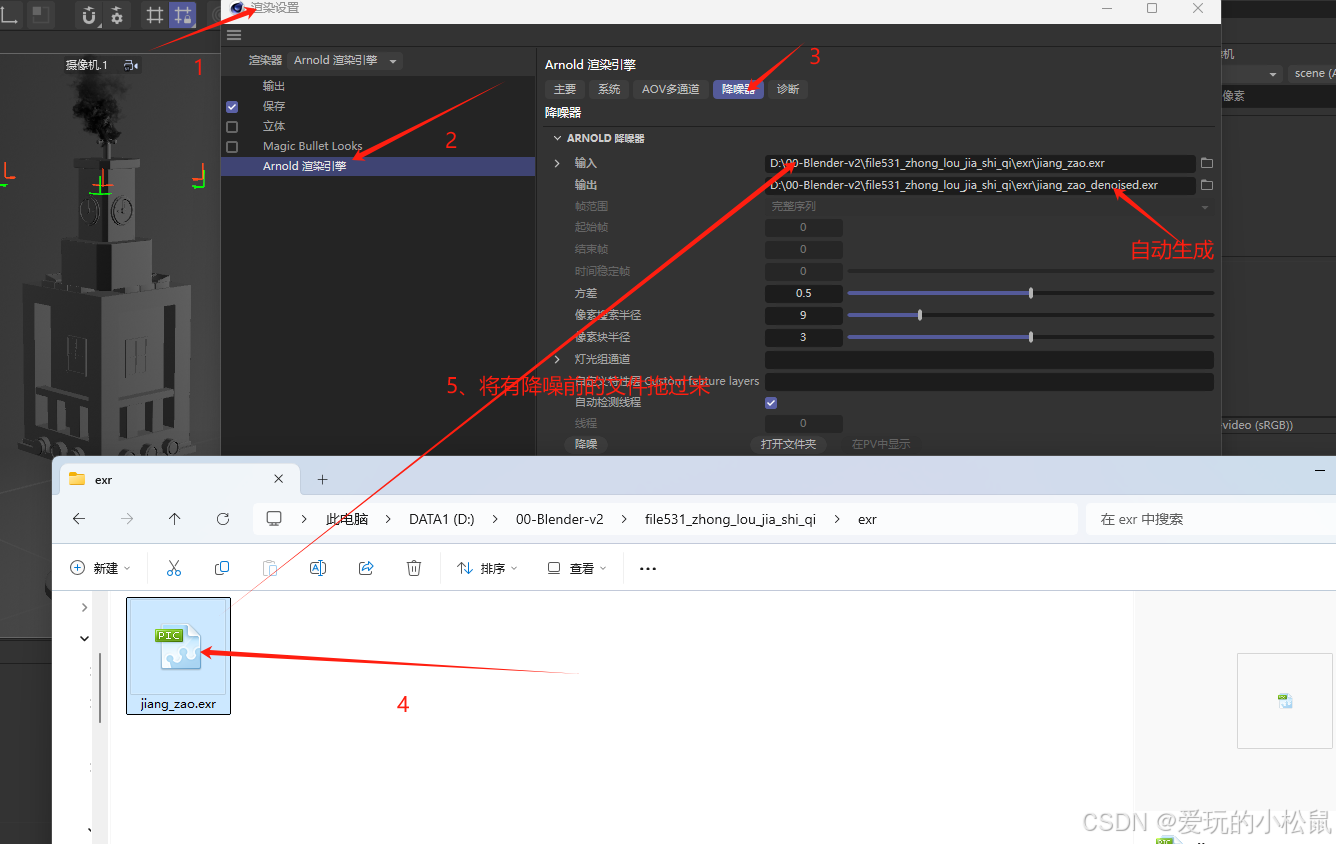This screenshot has height=844, width=1336.
Task: Click DATA1 (D:) in the breadcrumb
Action: pos(441,519)
